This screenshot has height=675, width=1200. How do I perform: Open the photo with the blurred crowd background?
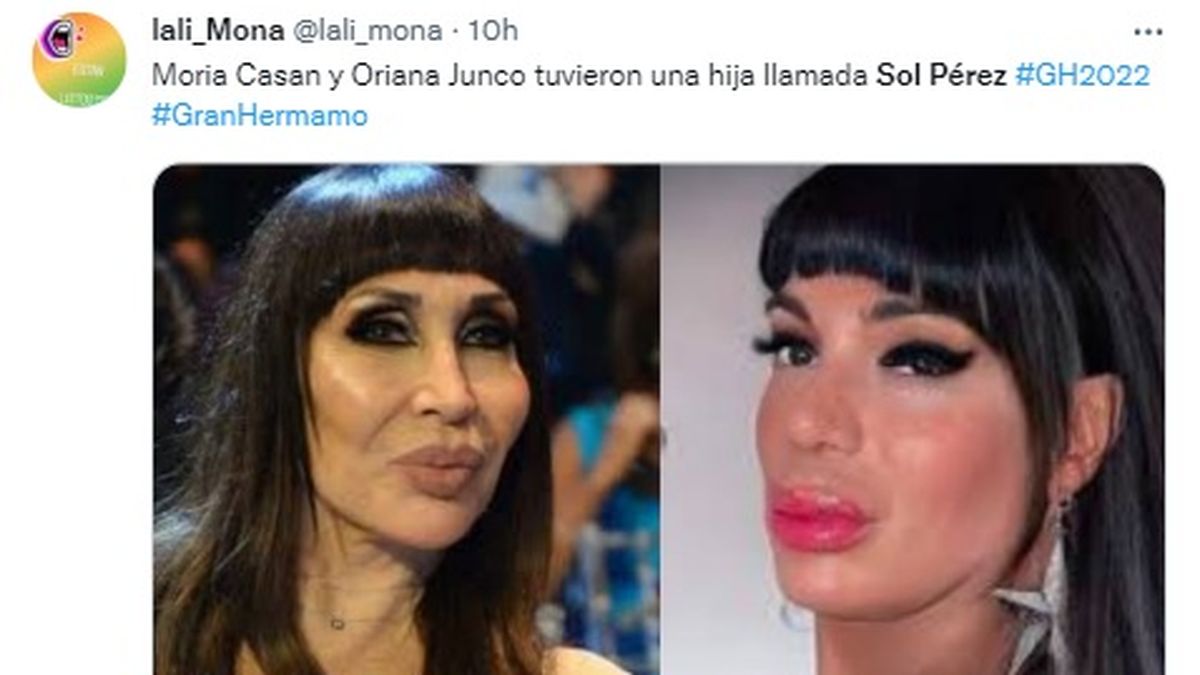tap(406, 419)
